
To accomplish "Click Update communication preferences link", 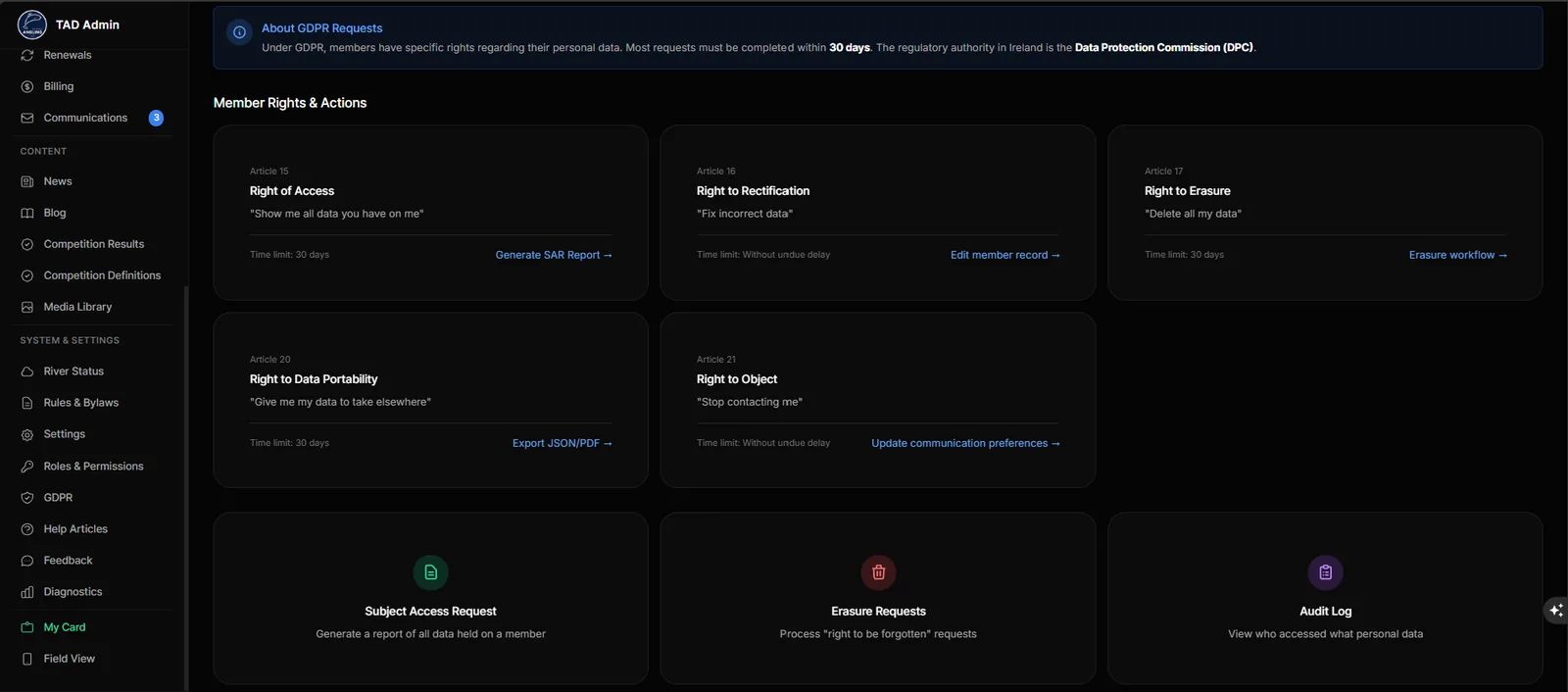I will click(x=966, y=443).
